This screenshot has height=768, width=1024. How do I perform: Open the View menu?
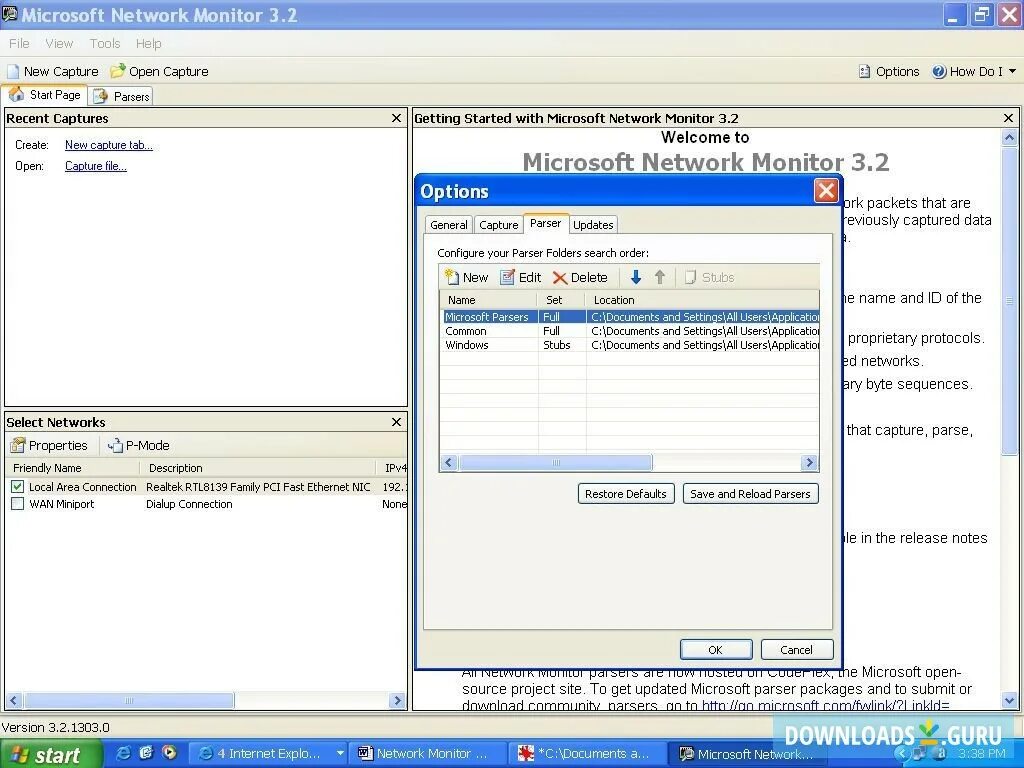pos(59,43)
